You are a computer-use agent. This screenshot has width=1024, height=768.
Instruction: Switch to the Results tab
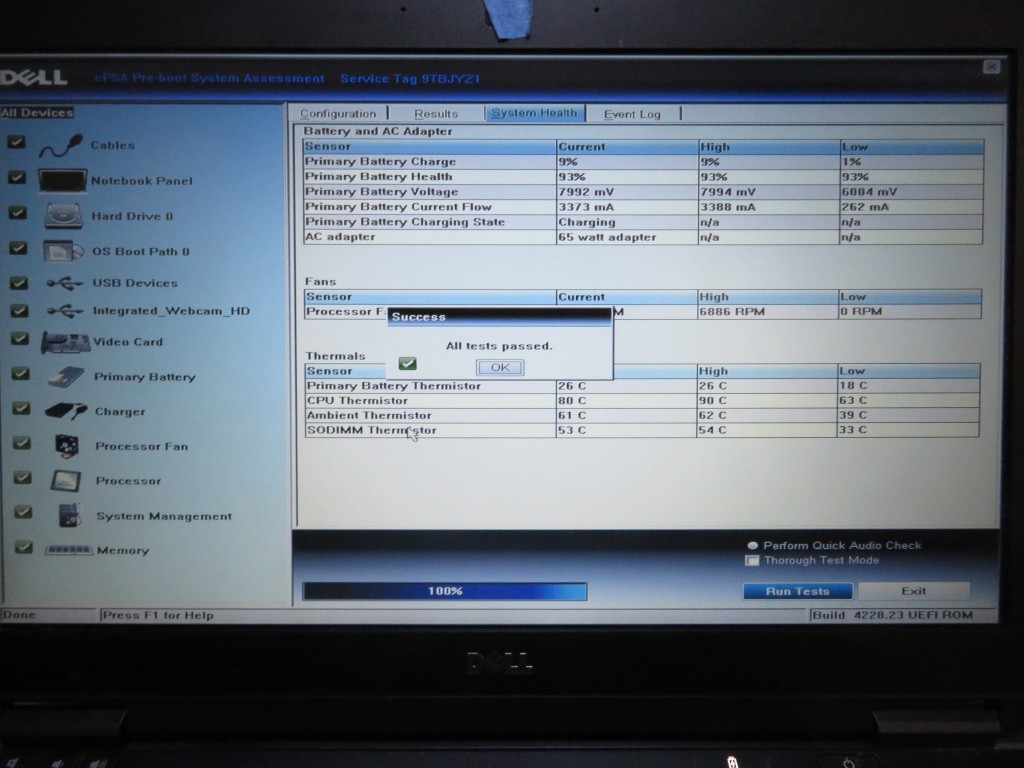point(436,114)
